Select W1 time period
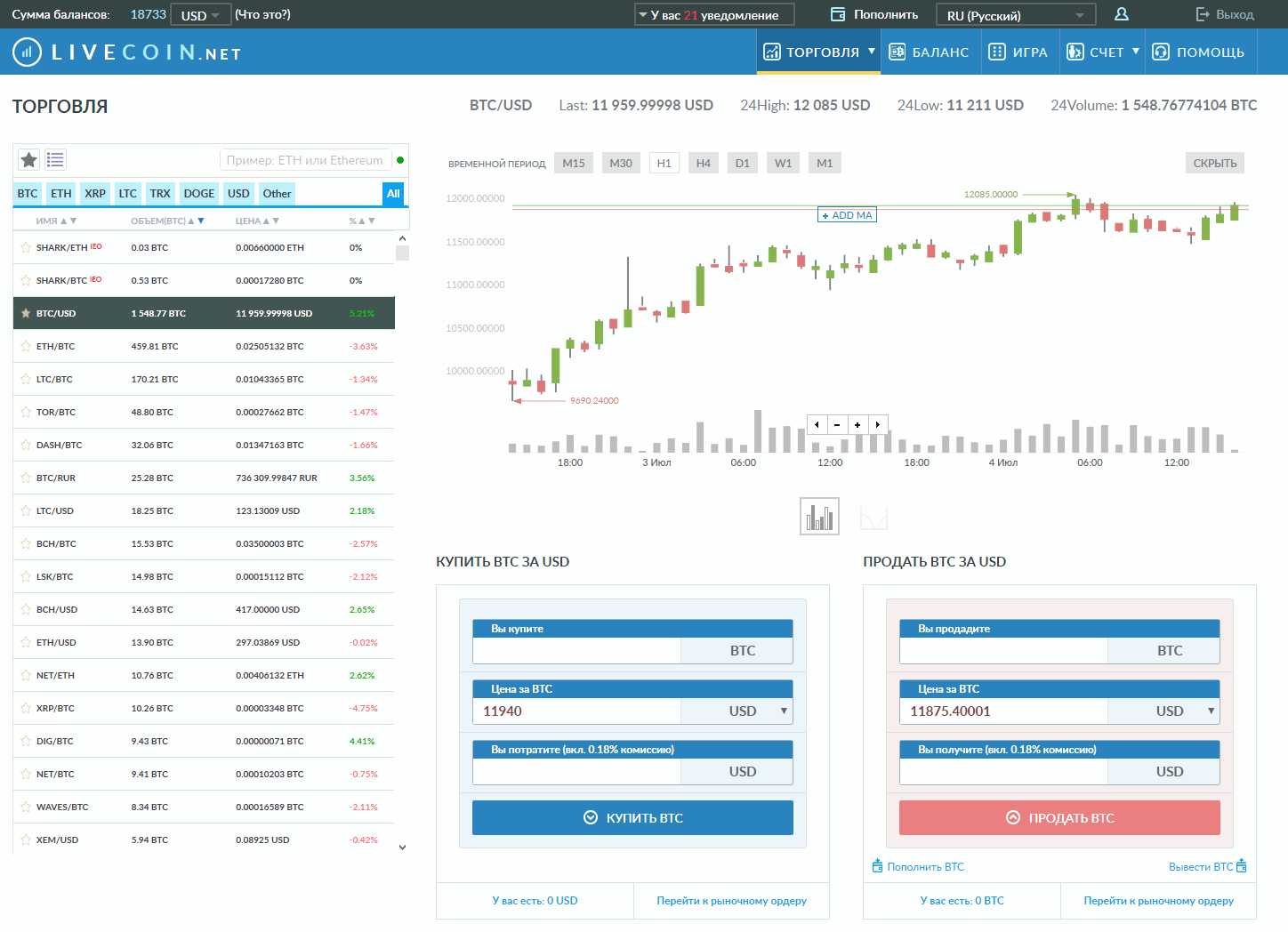The height and width of the screenshot is (932, 1288). pos(783,163)
